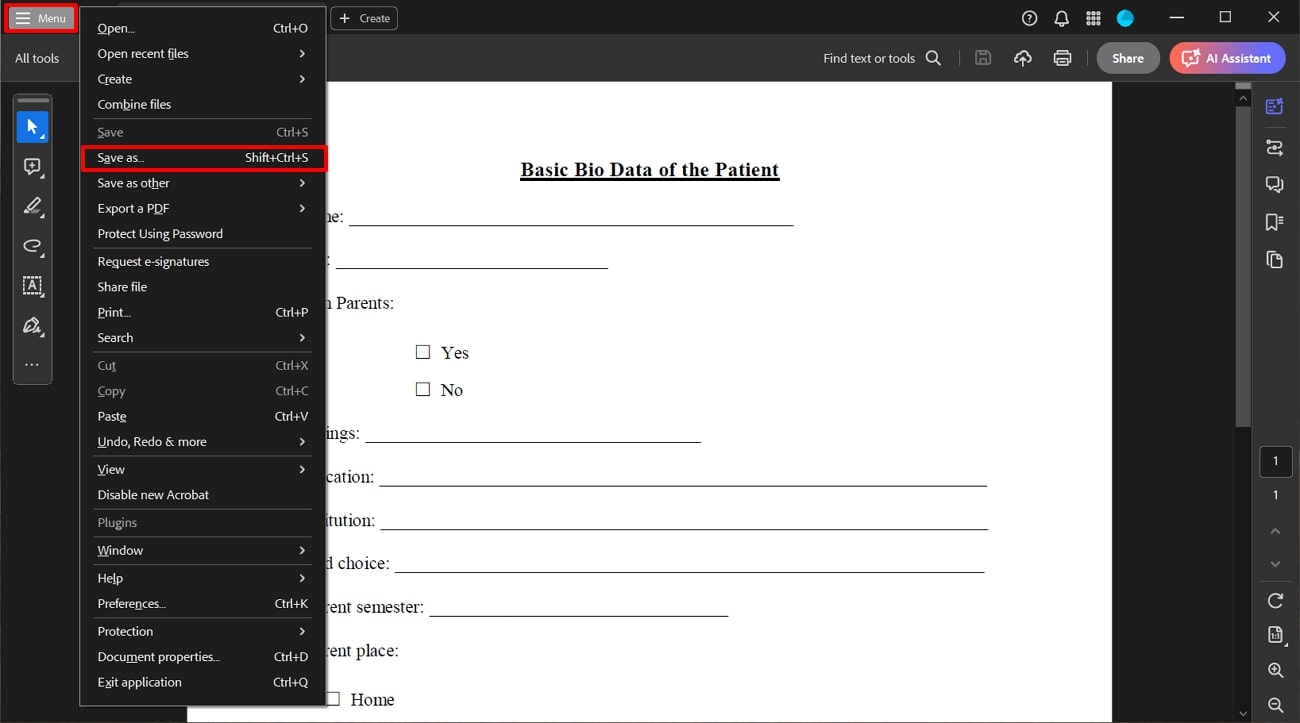
Task: Open the bookmarks panel icon
Action: coord(1274,222)
